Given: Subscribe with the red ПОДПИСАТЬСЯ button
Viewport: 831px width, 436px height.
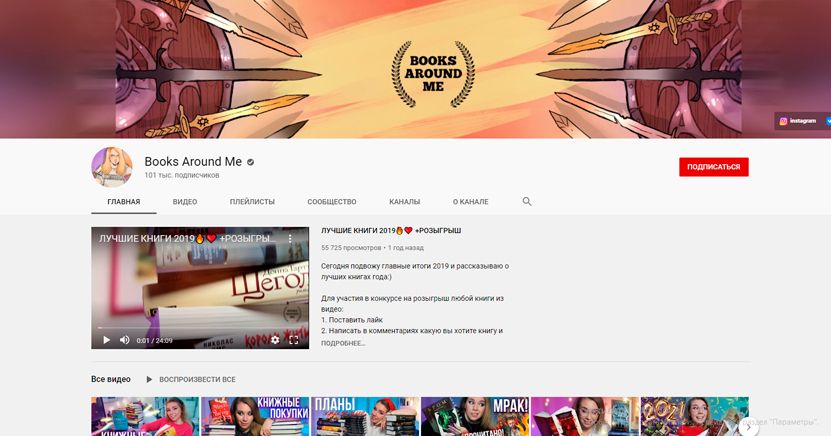Looking at the screenshot, I should (x=714, y=167).
